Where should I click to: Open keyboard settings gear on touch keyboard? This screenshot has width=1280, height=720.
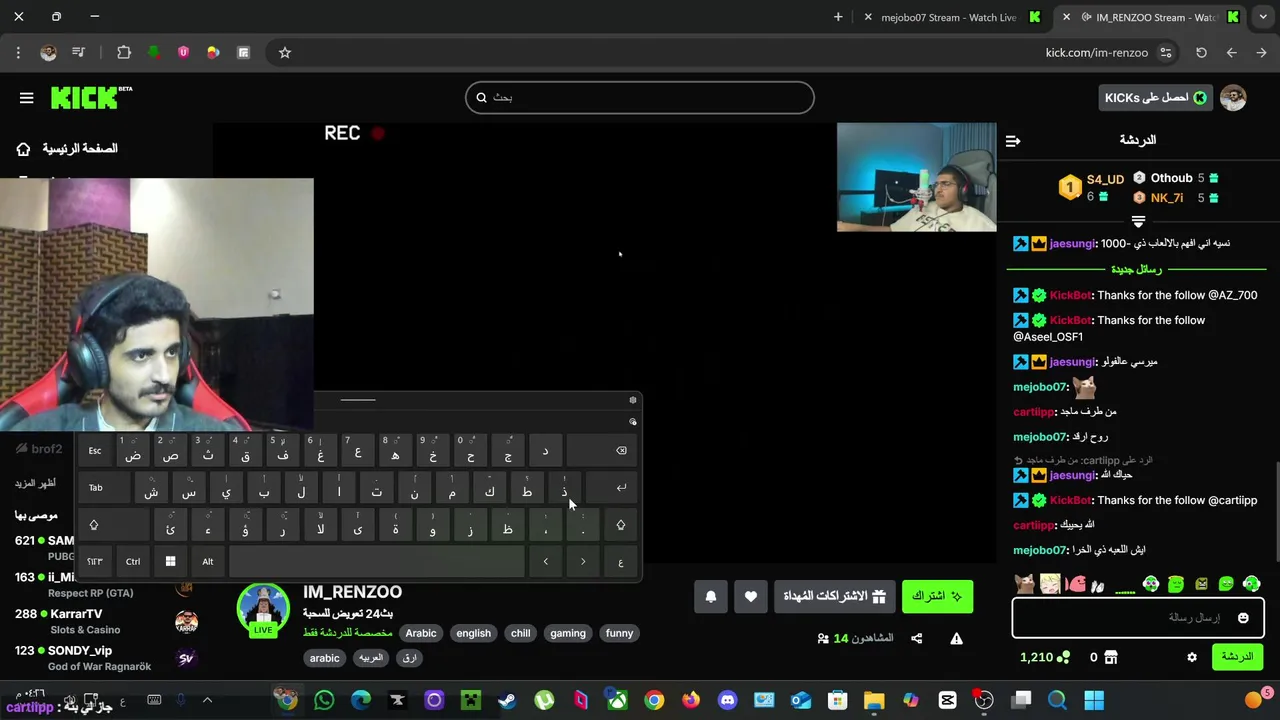[633, 400]
